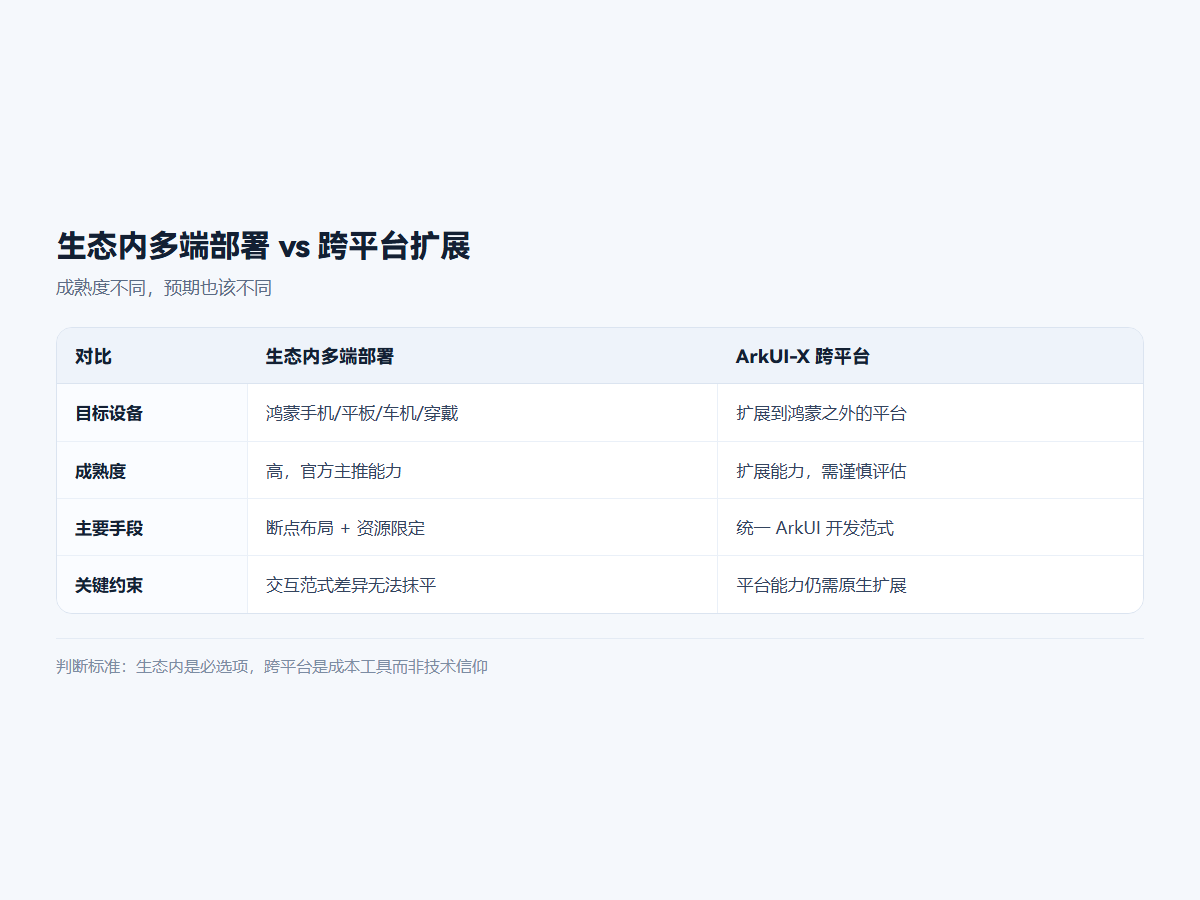This screenshot has width=1200, height=900.
Task: Click the footnote beginning '判断标准：生态内是必选项'
Action: [272, 666]
